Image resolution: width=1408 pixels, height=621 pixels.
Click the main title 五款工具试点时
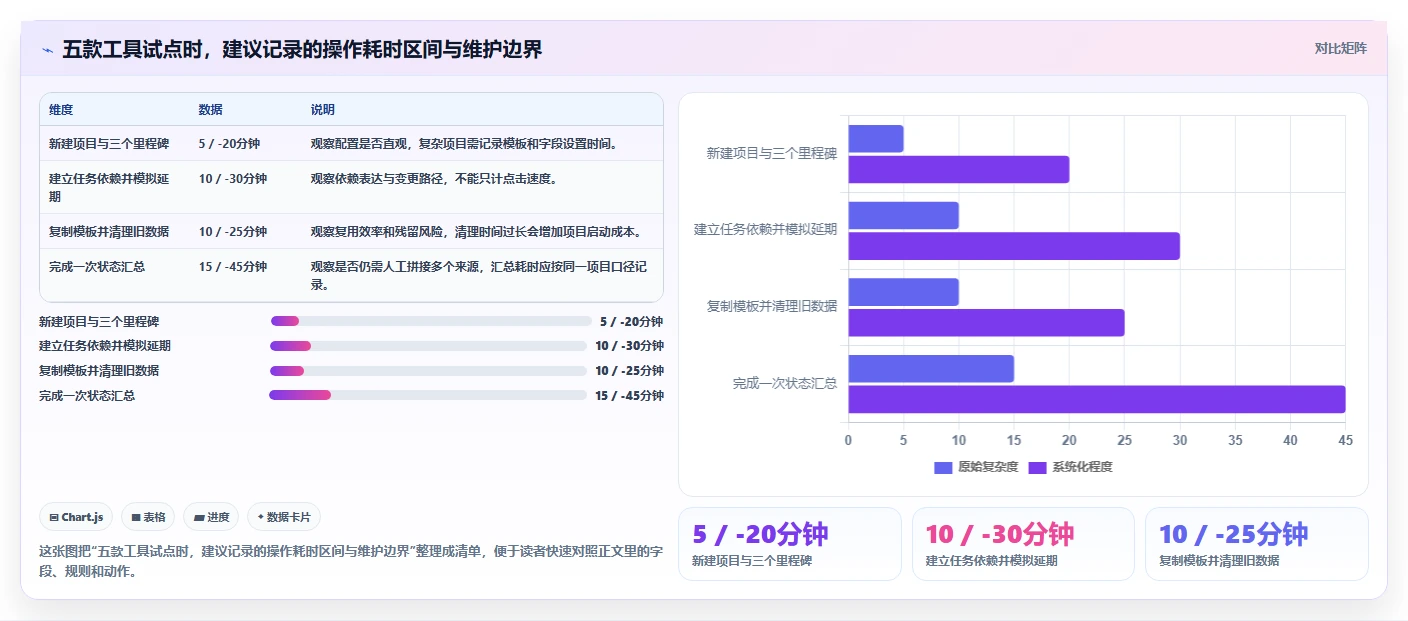(302, 49)
